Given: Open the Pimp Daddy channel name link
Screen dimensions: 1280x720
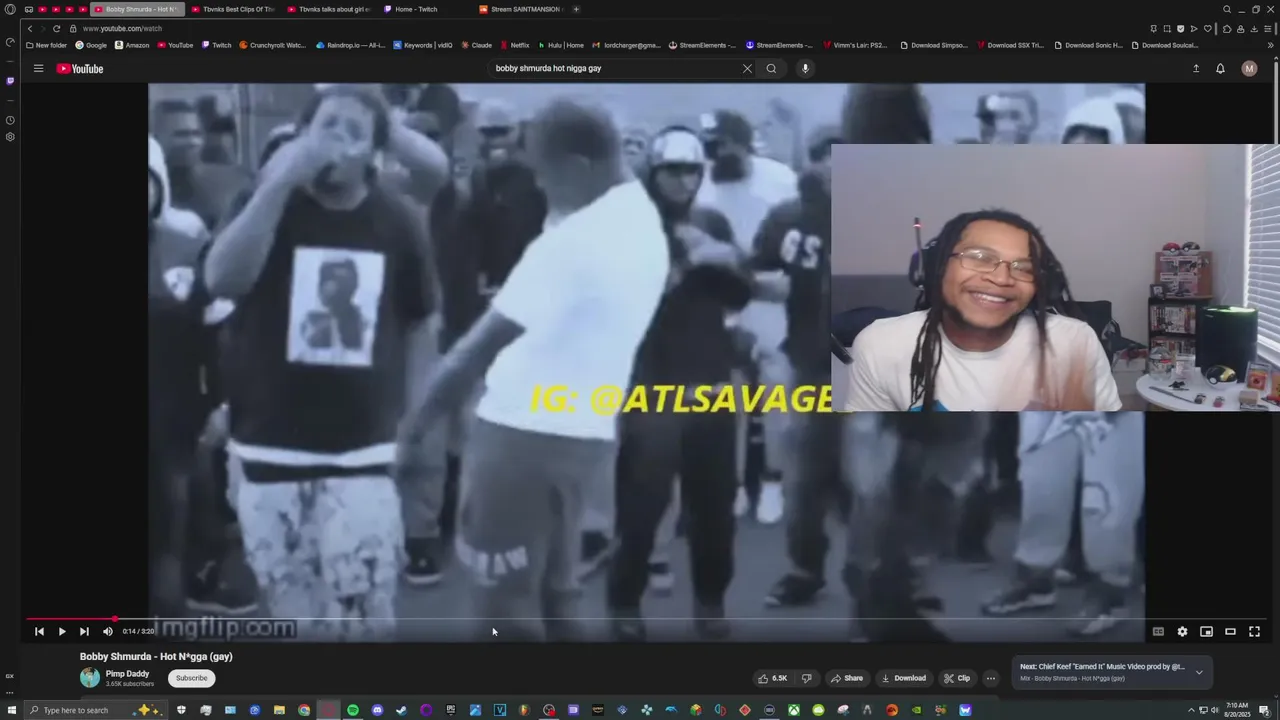Looking at the screenshot, I should click(127, 674).
